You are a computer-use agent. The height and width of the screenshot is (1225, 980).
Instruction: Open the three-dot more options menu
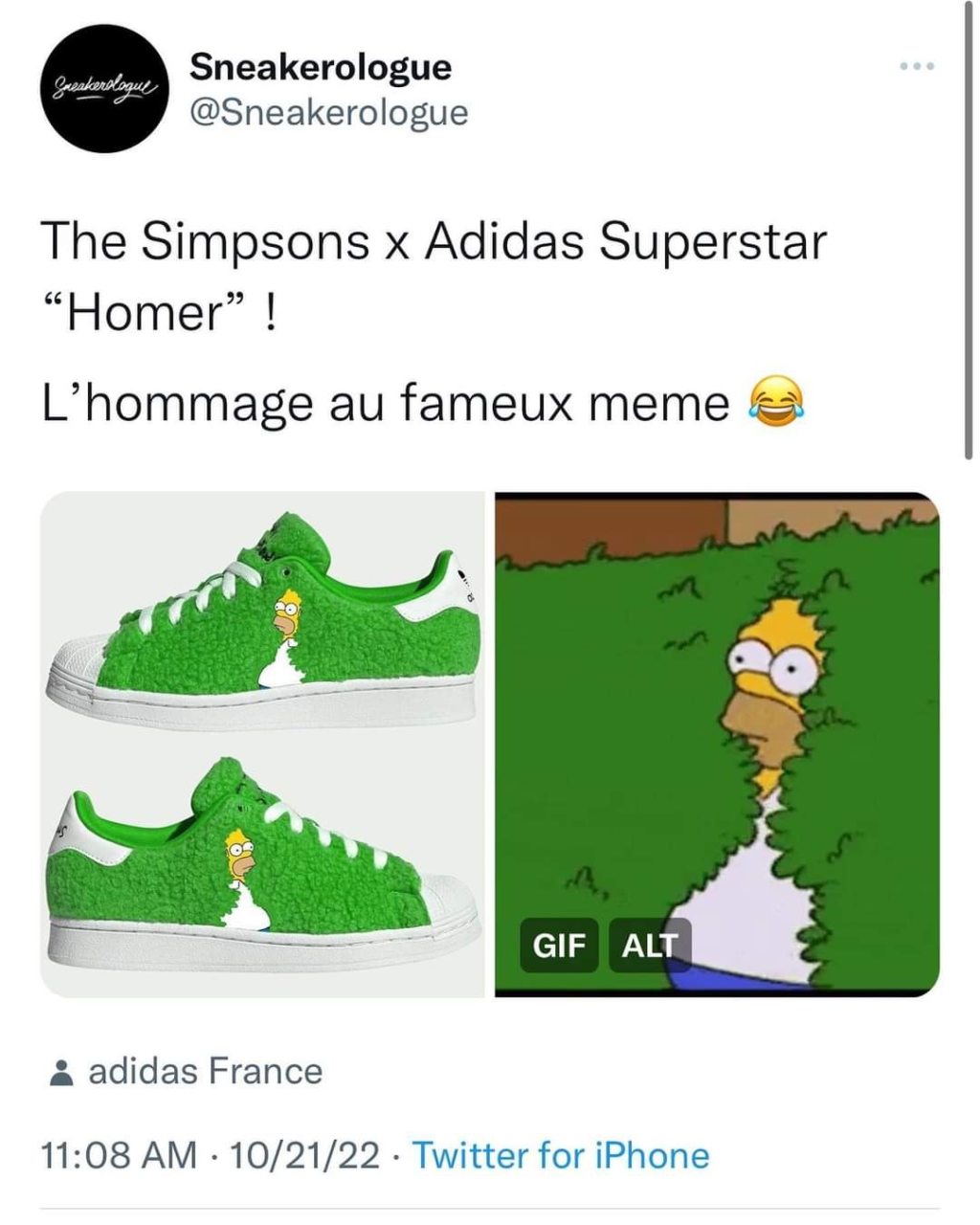click(x=916, y=67)
